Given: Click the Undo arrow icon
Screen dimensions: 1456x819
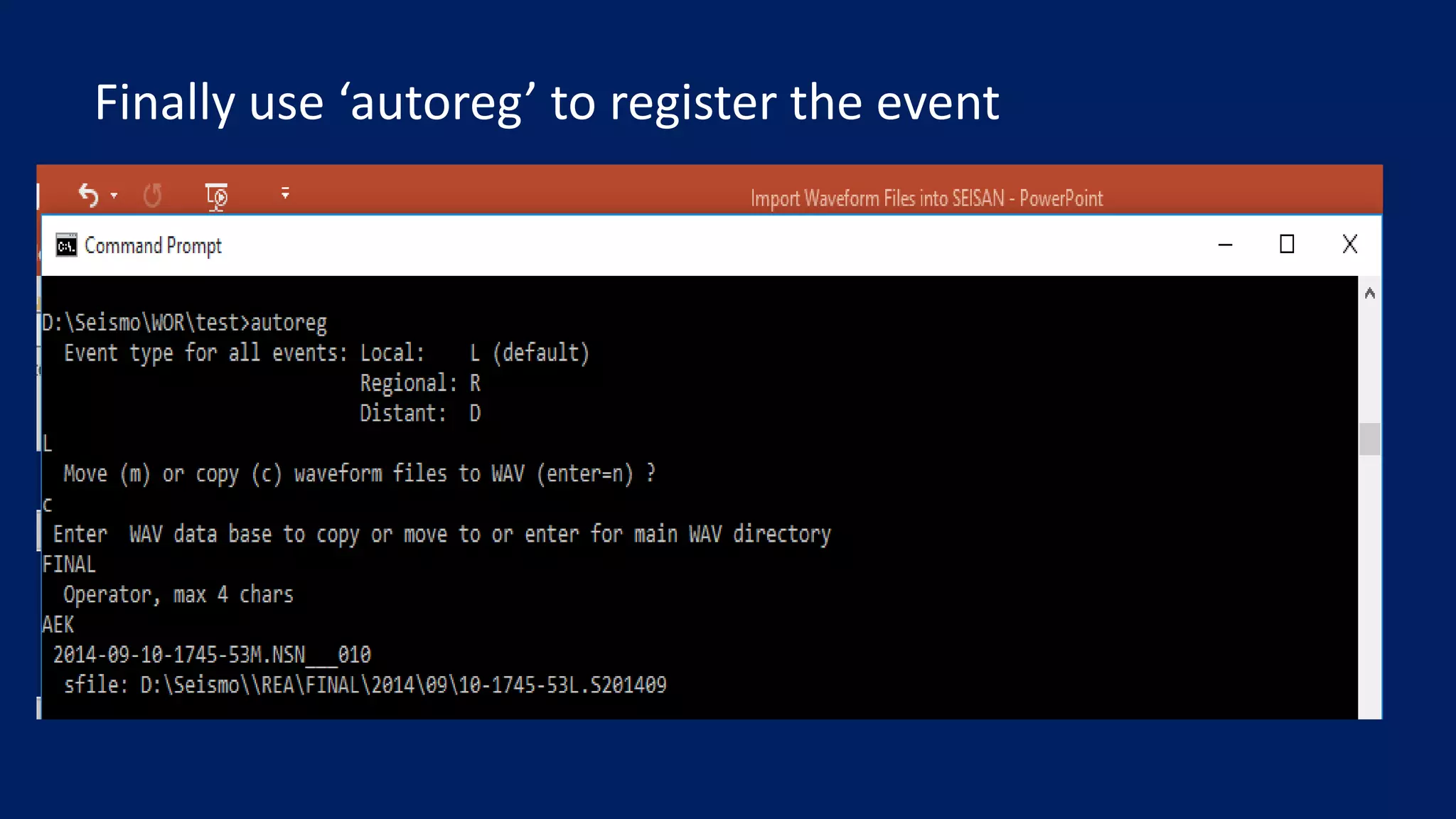Looking at the screenshot, I should point(87,195).
